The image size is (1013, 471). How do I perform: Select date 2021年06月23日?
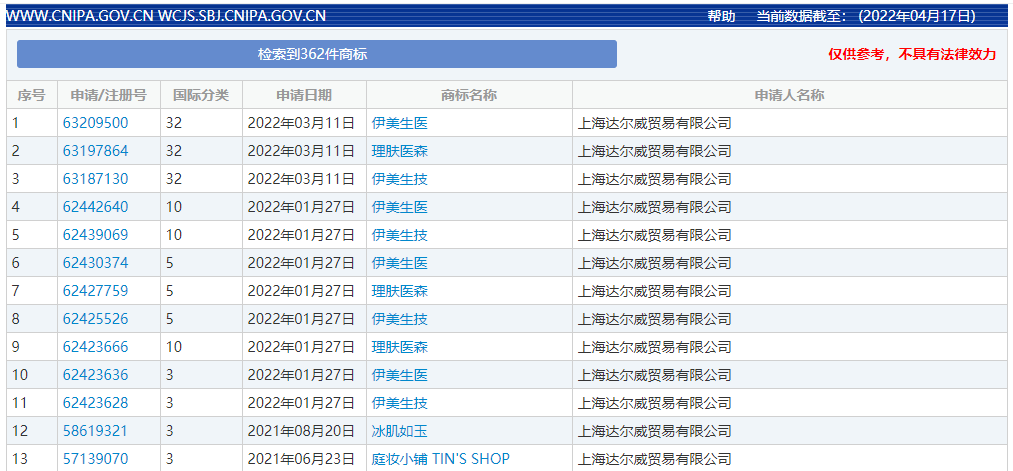coord(301,459)
